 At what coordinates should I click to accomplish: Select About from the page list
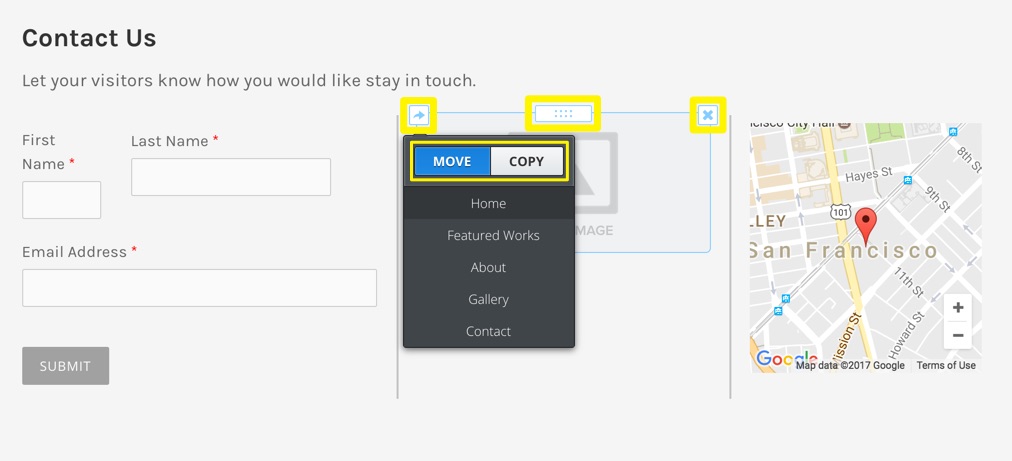(489, 267)
